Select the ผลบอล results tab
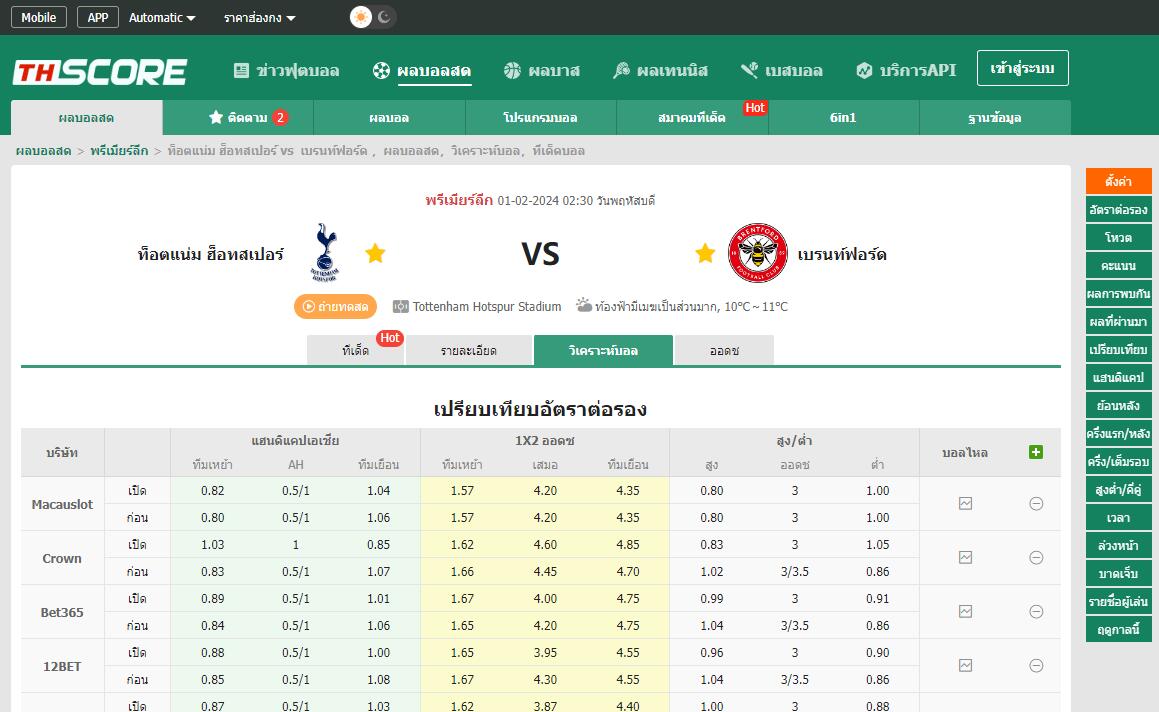Screen dimensions: 1159x712 [390, 118]
